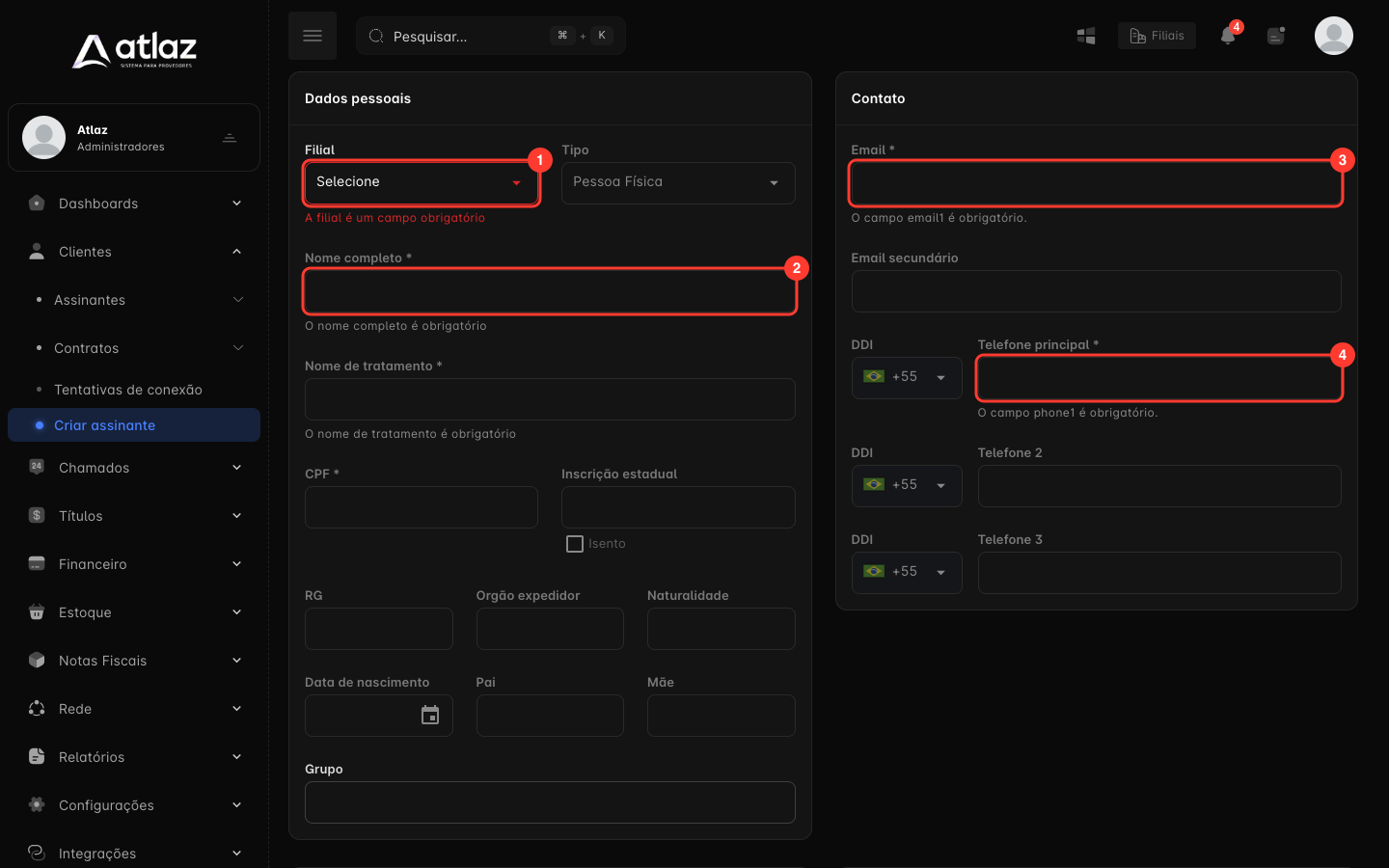
Task: Click the Clientes person icon
Action: [x=37, y=251]
